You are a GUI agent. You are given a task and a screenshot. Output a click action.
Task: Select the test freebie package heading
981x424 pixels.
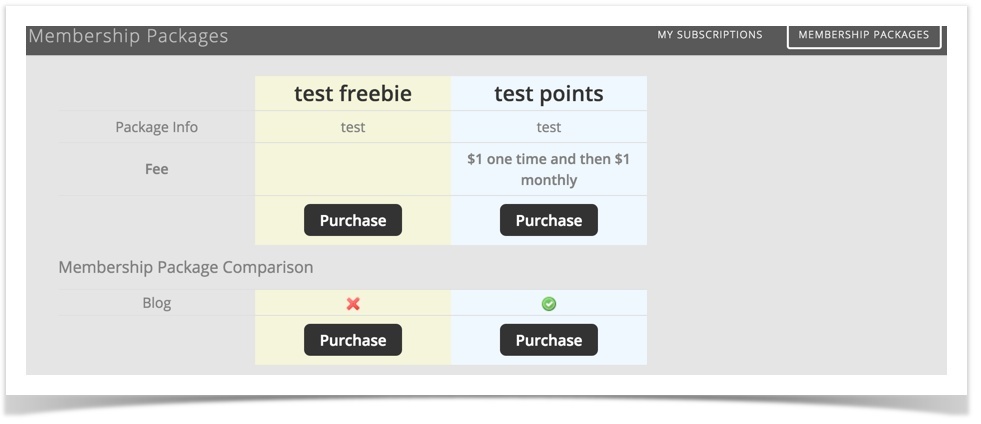click(353, 94)
